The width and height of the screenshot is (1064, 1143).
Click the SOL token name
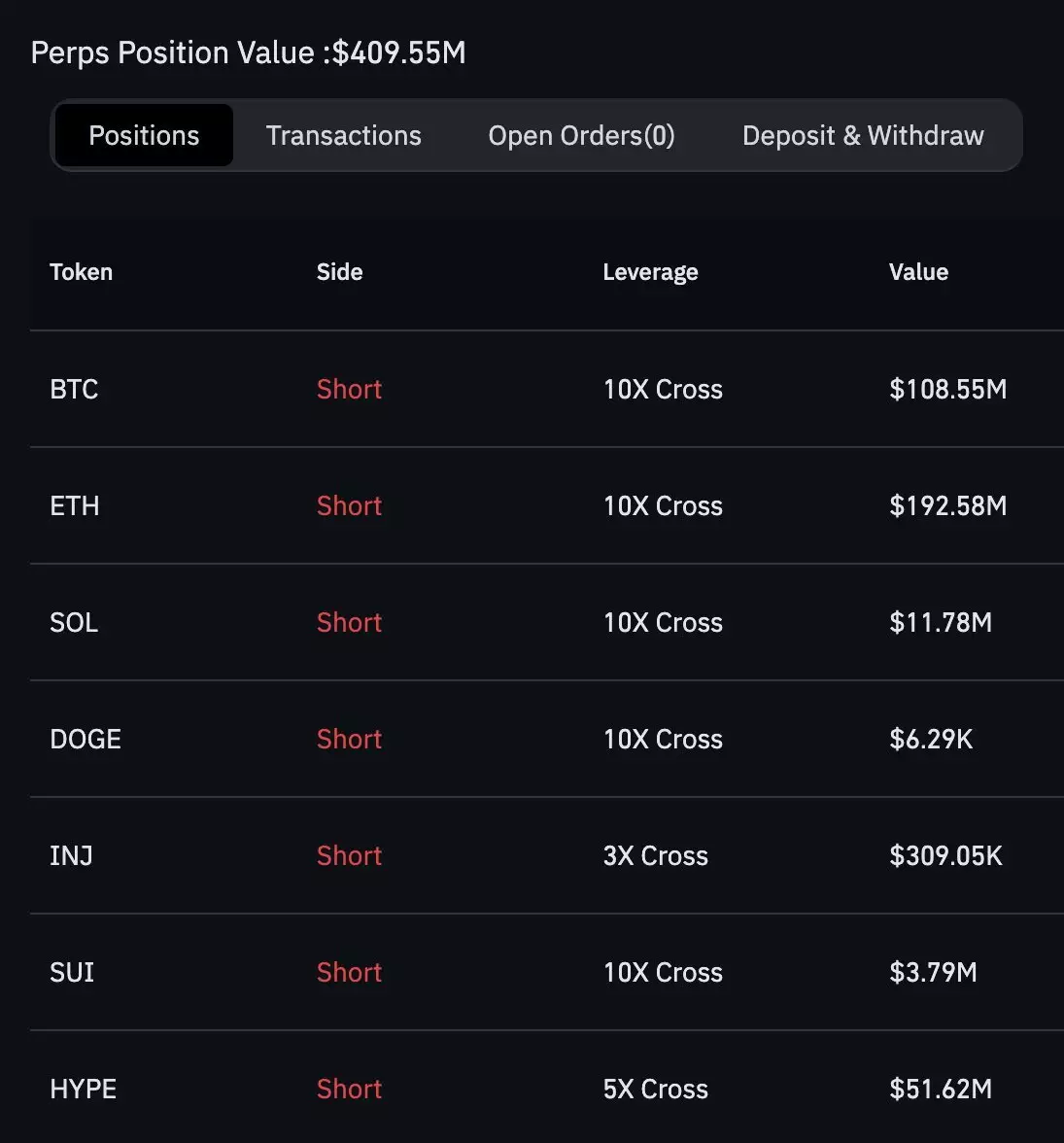pyautogui.click(x=74, y=622)
